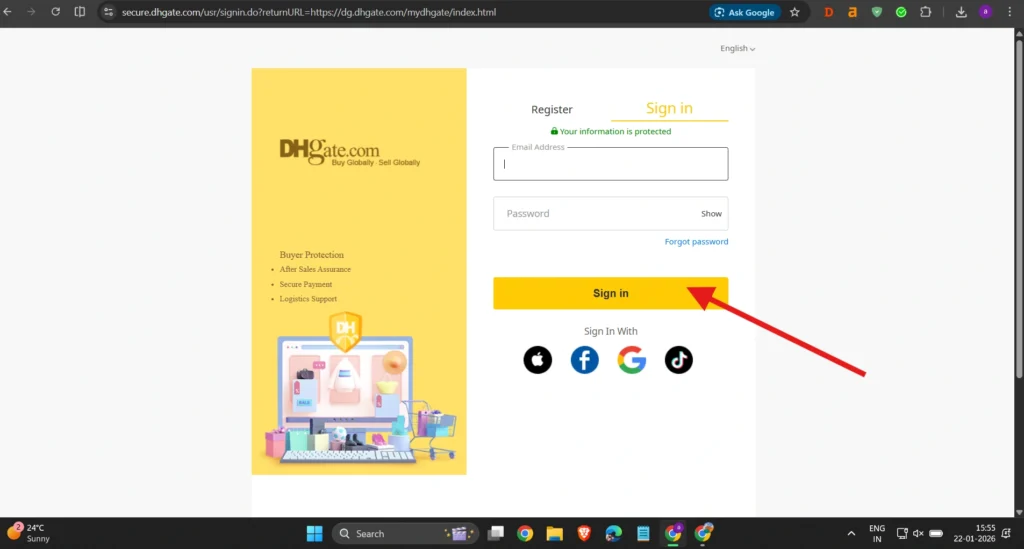Open the green shield extension
Viewport: 1024px width, 549px height.
[877, 12]
